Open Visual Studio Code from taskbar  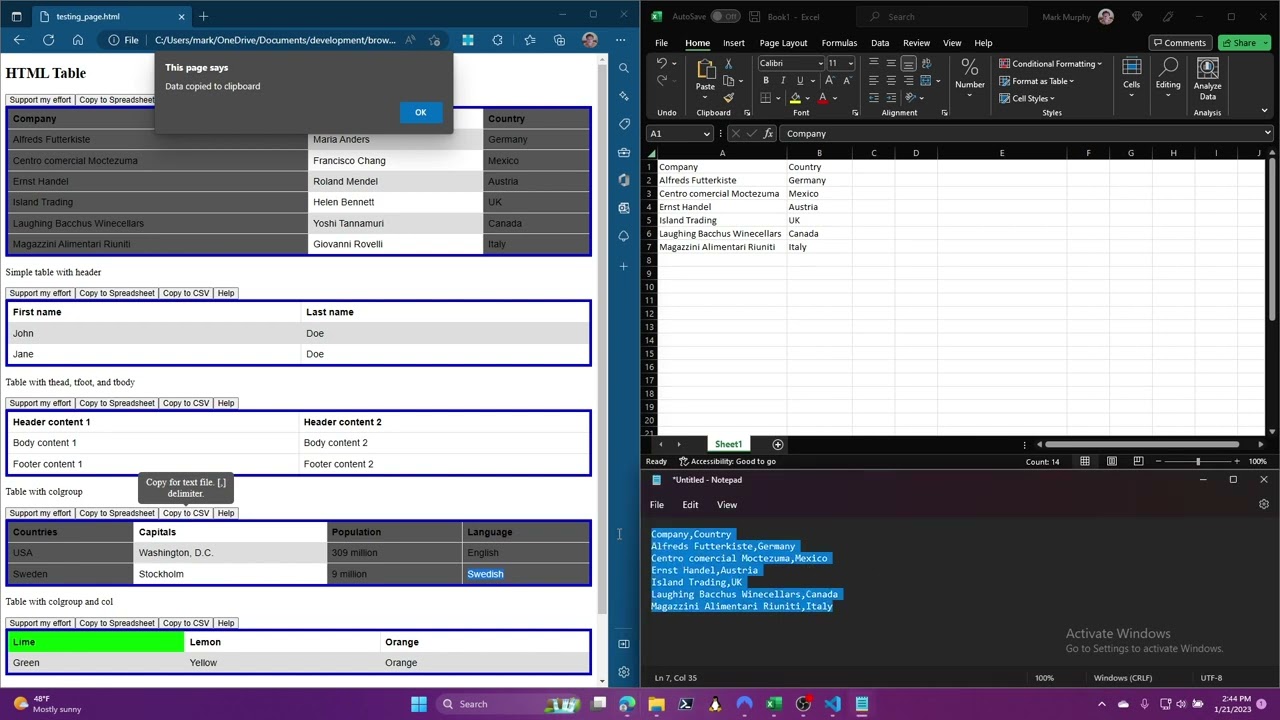click(x=832, y=704)
